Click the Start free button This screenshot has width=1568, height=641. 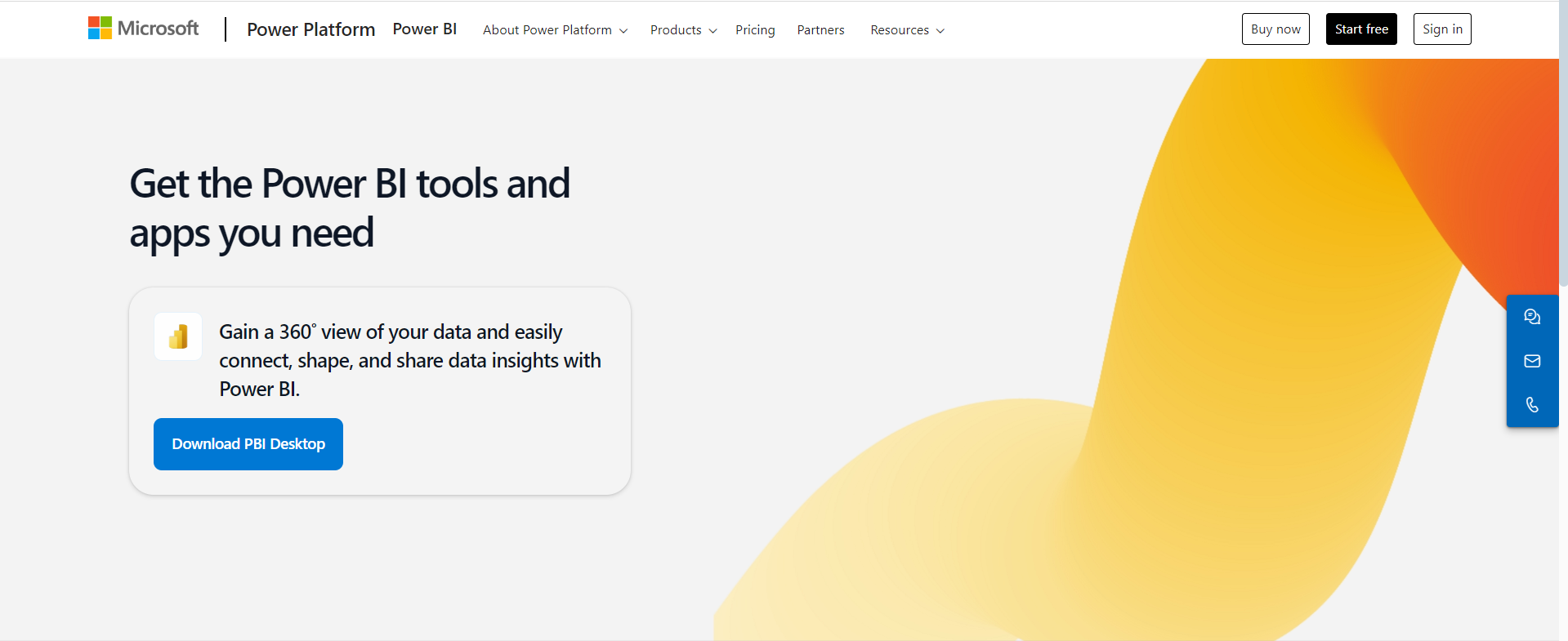[x=1361, y=29]
